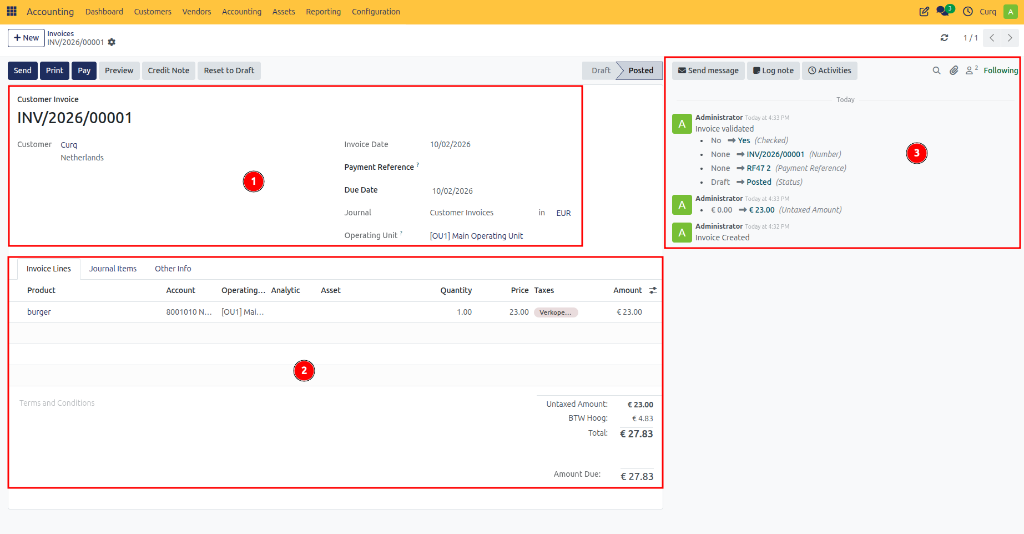The width and height of the screenshot is (1024, 534).
Task: Click the price 23.00 cell
Action: pos(519,312)
